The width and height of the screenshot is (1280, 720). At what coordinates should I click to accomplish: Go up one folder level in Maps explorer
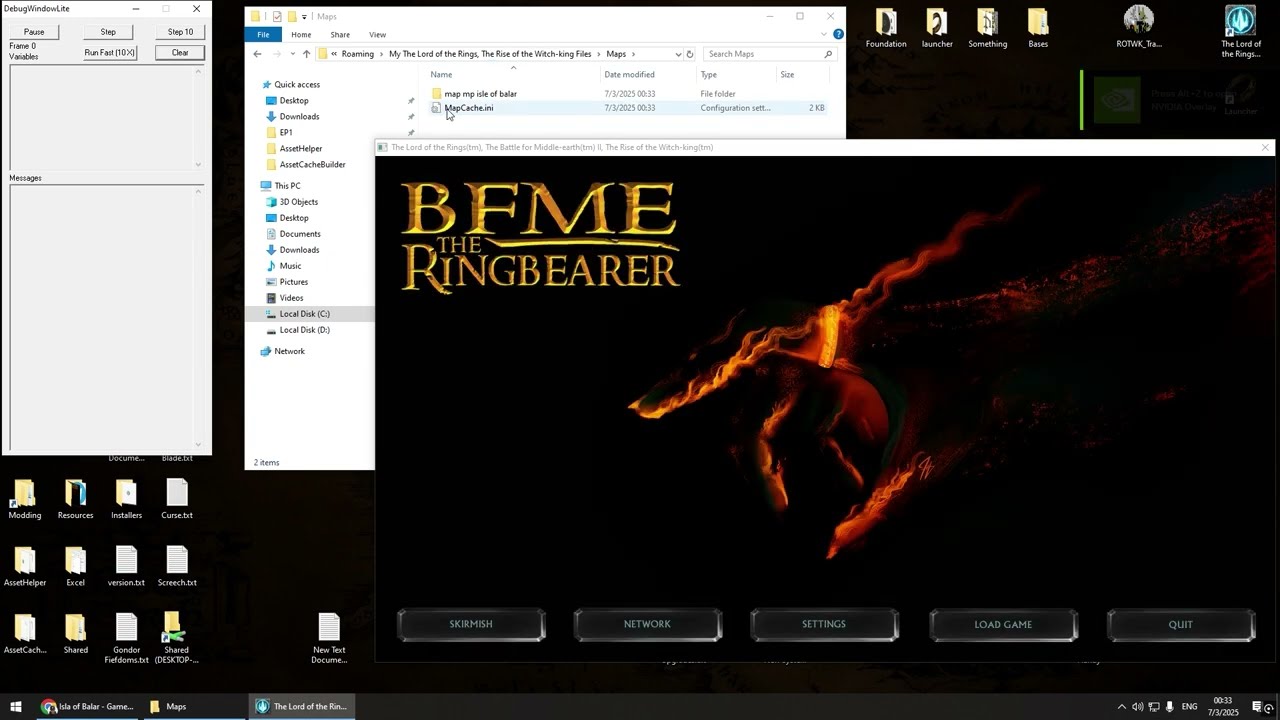coord(306,54)
